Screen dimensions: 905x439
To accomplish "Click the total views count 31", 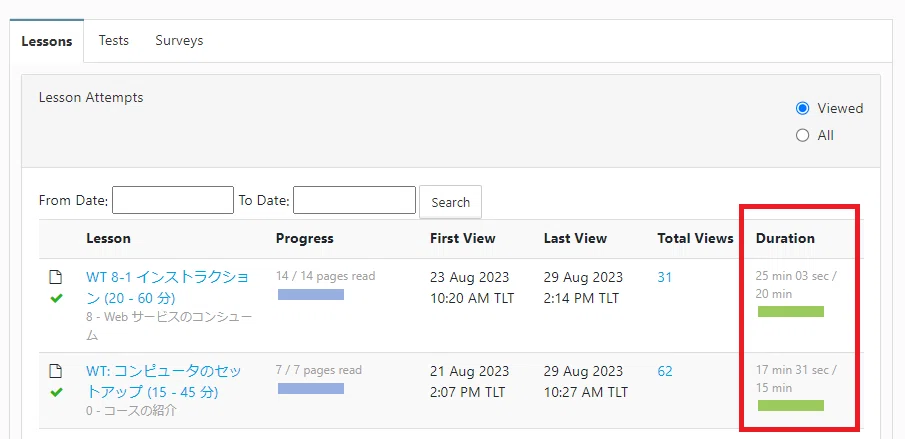I will click(665, 277).
